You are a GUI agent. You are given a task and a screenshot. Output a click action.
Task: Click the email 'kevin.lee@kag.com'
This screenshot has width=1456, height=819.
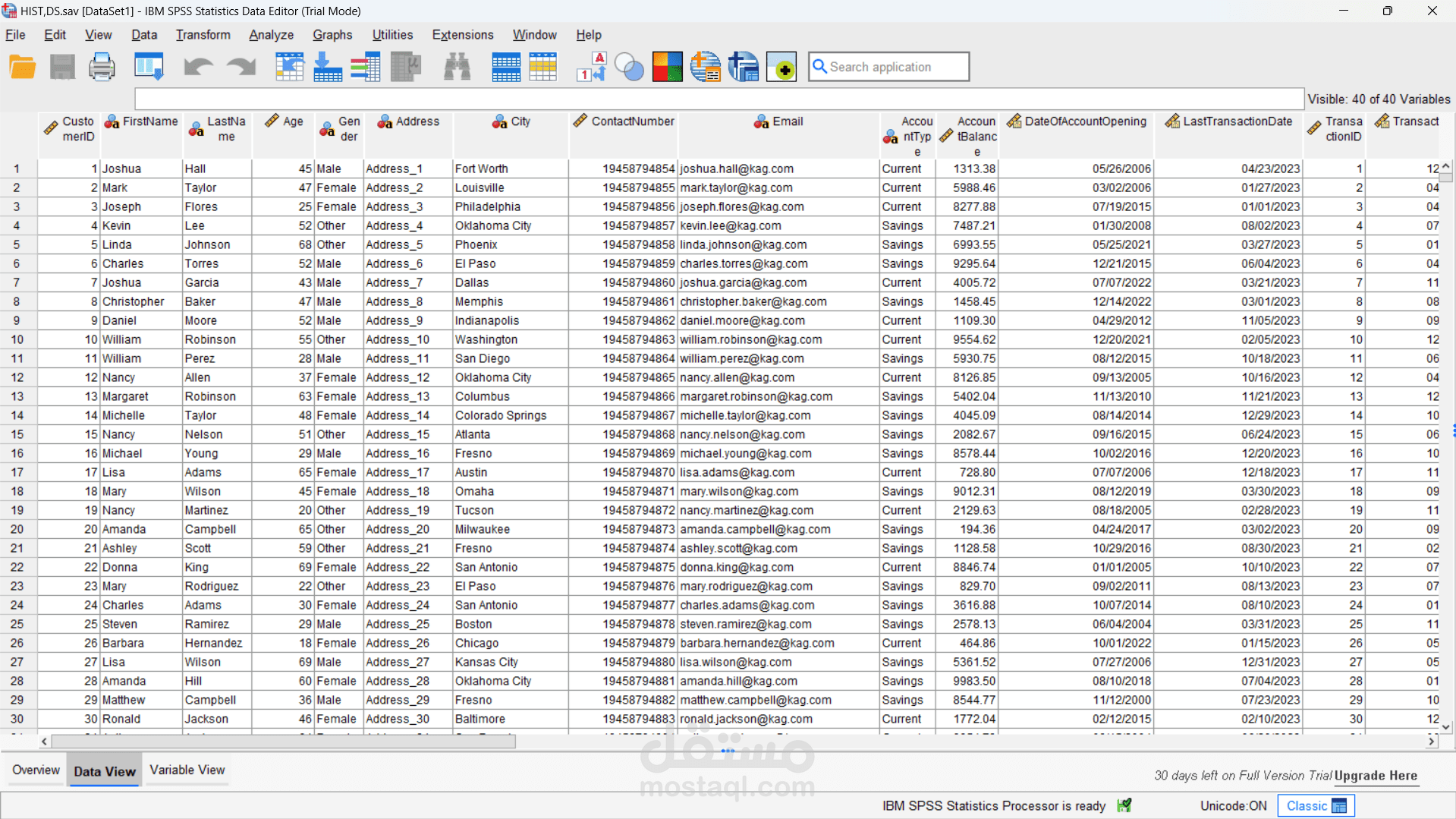coord(778,225)
